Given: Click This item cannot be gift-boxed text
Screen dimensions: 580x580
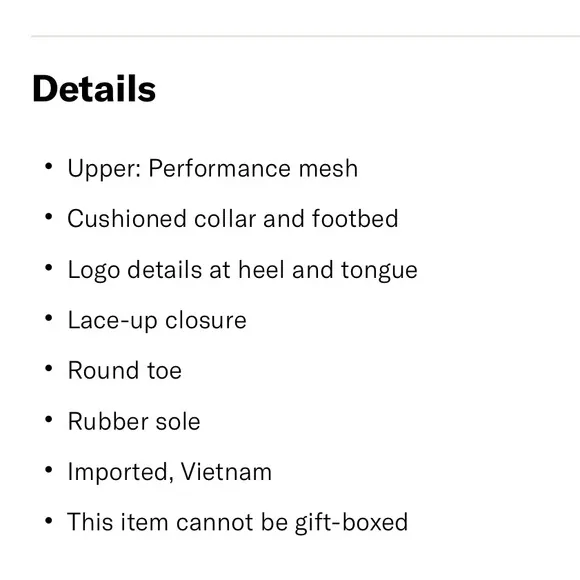Looking at the screenshot, I should [x=237, y=522].
